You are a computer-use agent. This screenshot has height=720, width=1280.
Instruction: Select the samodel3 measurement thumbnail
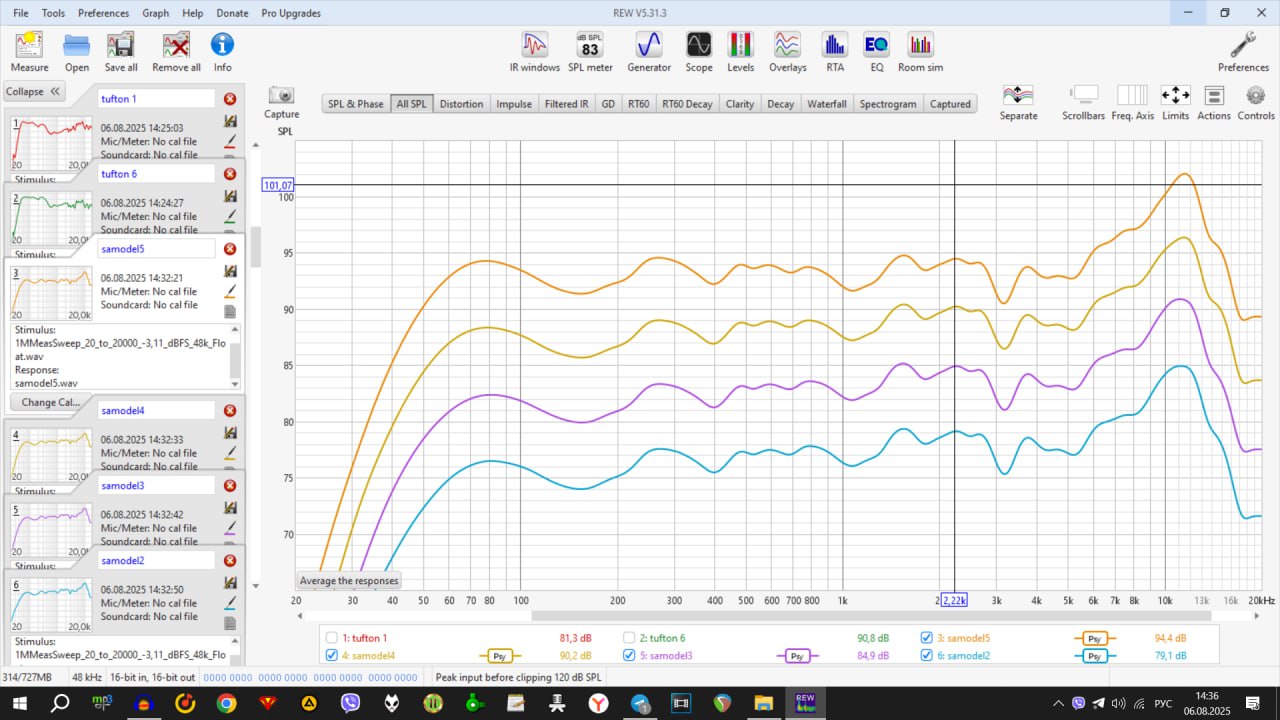click(x=51, y=530)
